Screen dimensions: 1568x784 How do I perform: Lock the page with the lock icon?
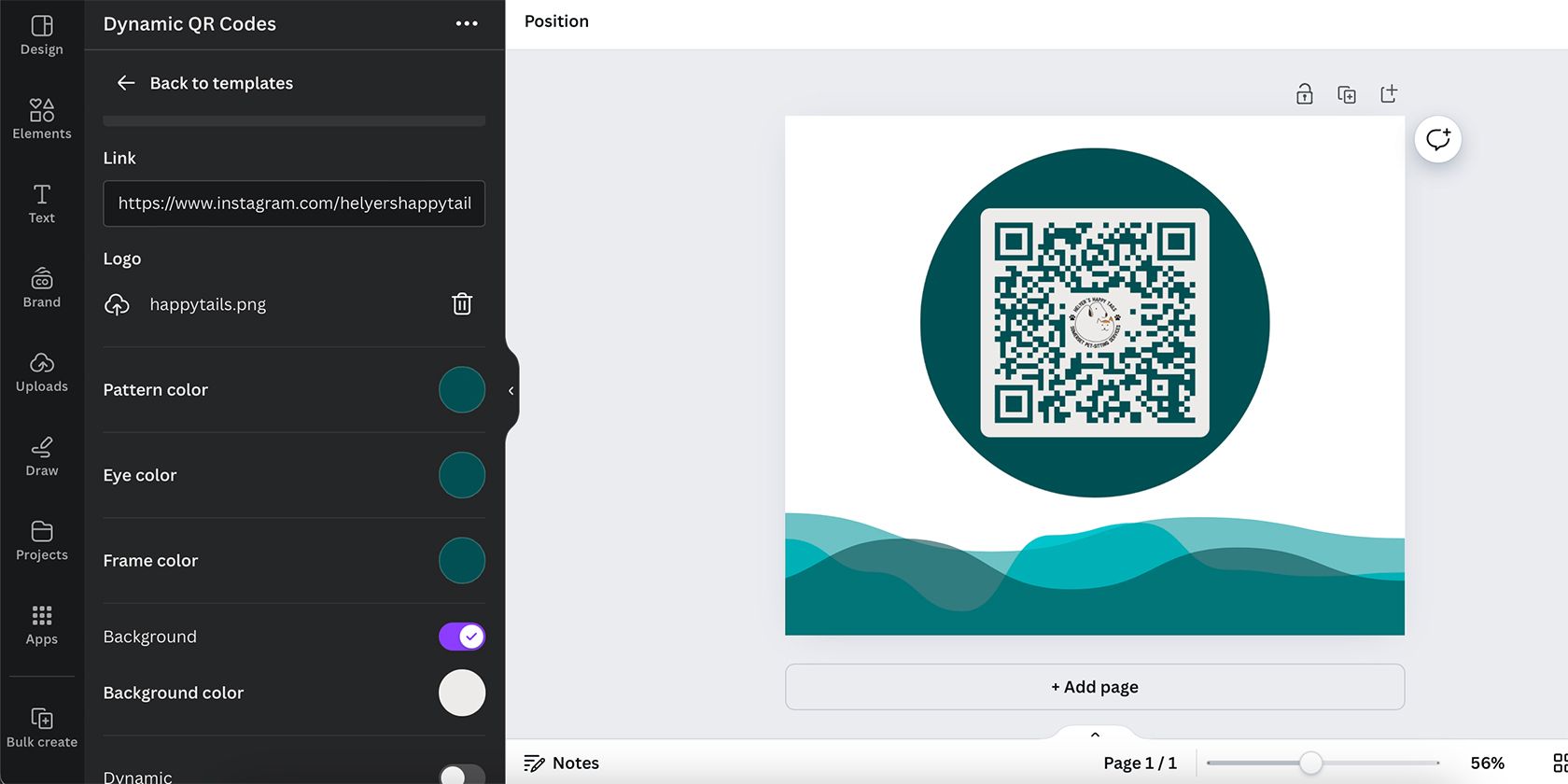click(x=1305, y=94)
